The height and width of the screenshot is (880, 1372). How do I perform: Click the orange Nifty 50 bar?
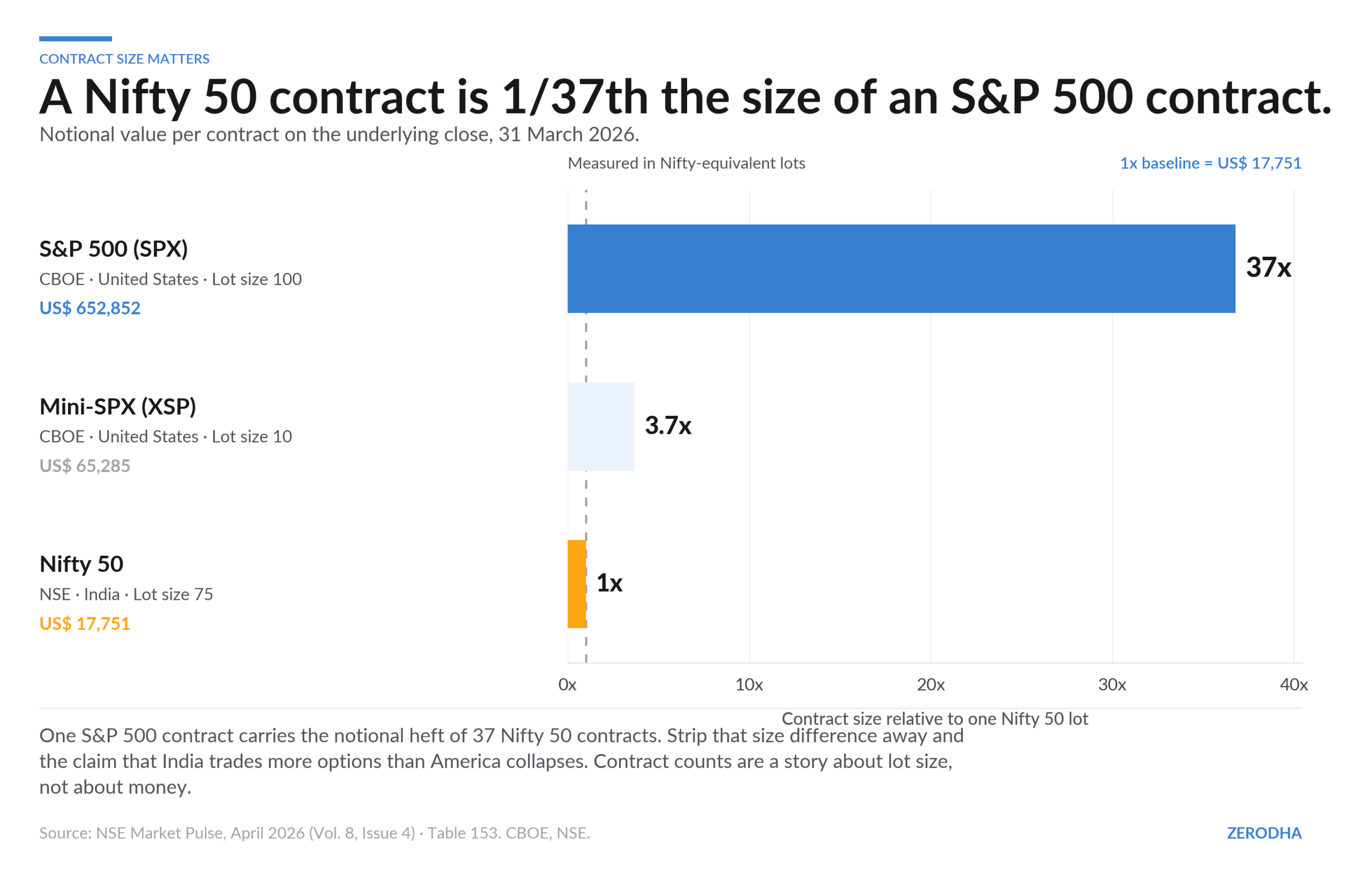point(577,584)
